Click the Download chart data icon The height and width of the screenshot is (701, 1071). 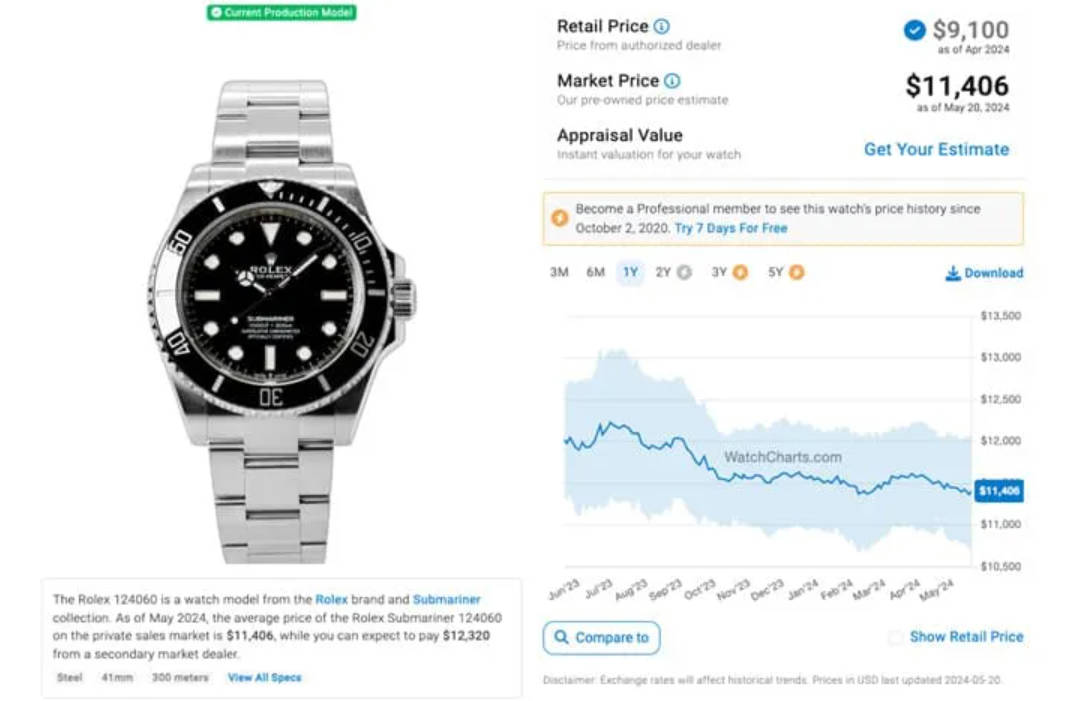pos(952,273)
